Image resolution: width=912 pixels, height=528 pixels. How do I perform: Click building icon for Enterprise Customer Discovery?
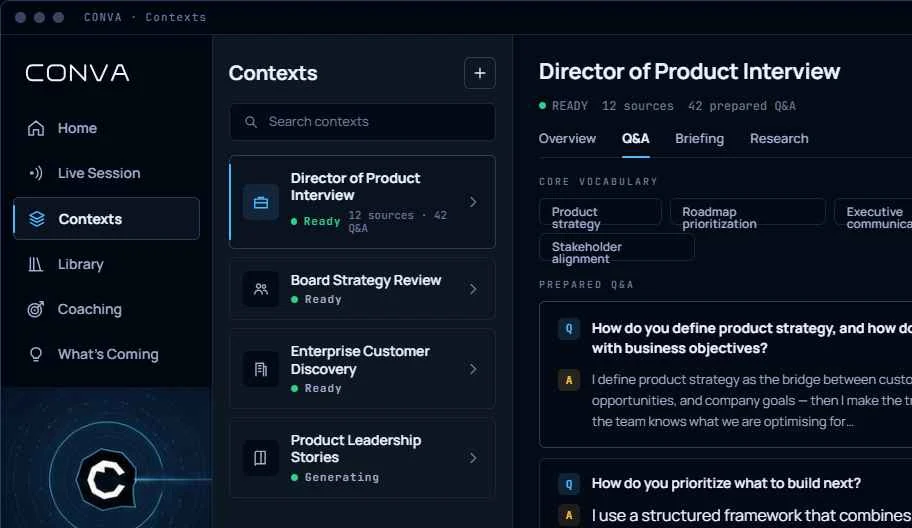[x=261, y=369]
